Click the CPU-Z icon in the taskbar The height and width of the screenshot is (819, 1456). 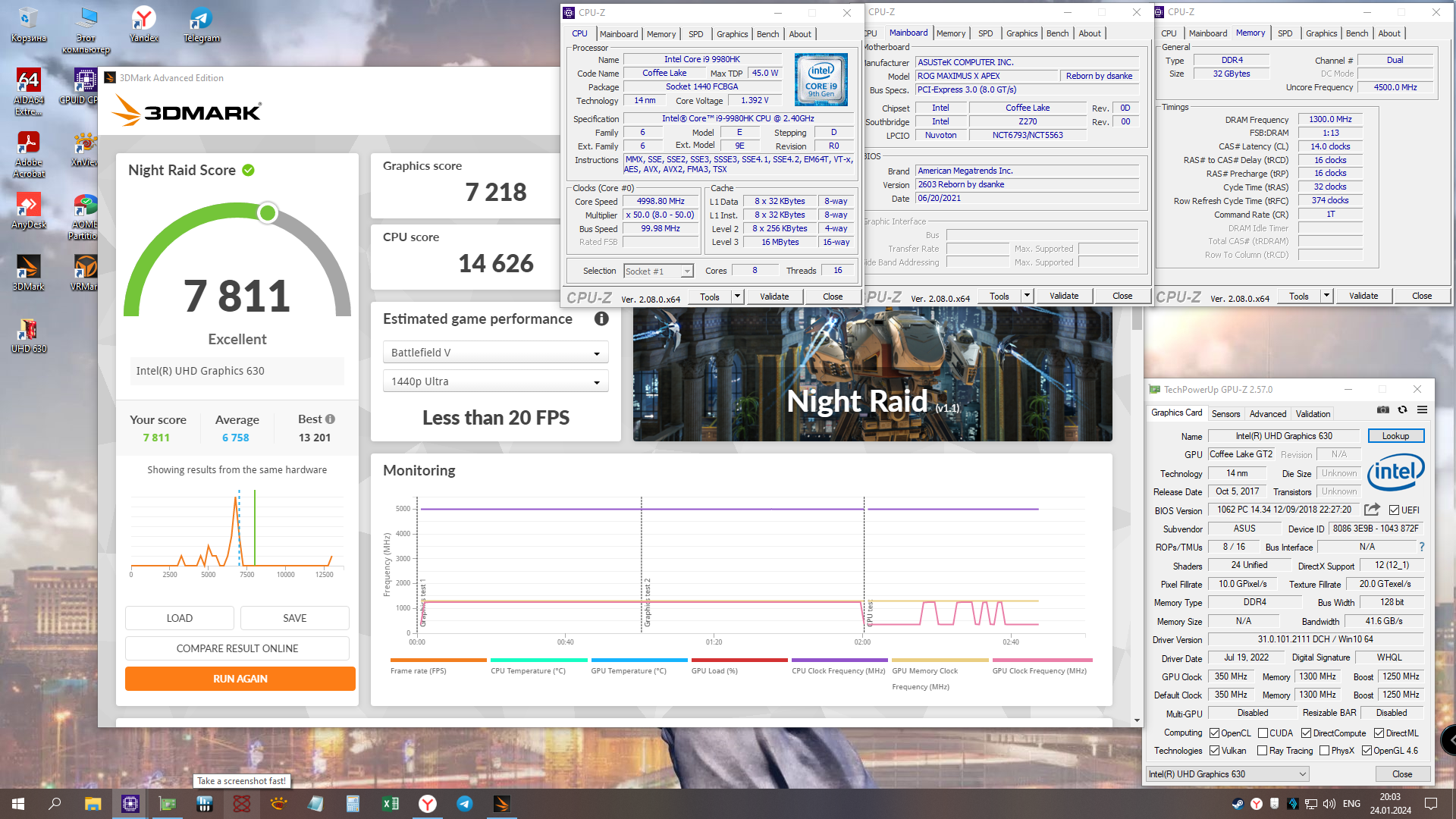130,804
